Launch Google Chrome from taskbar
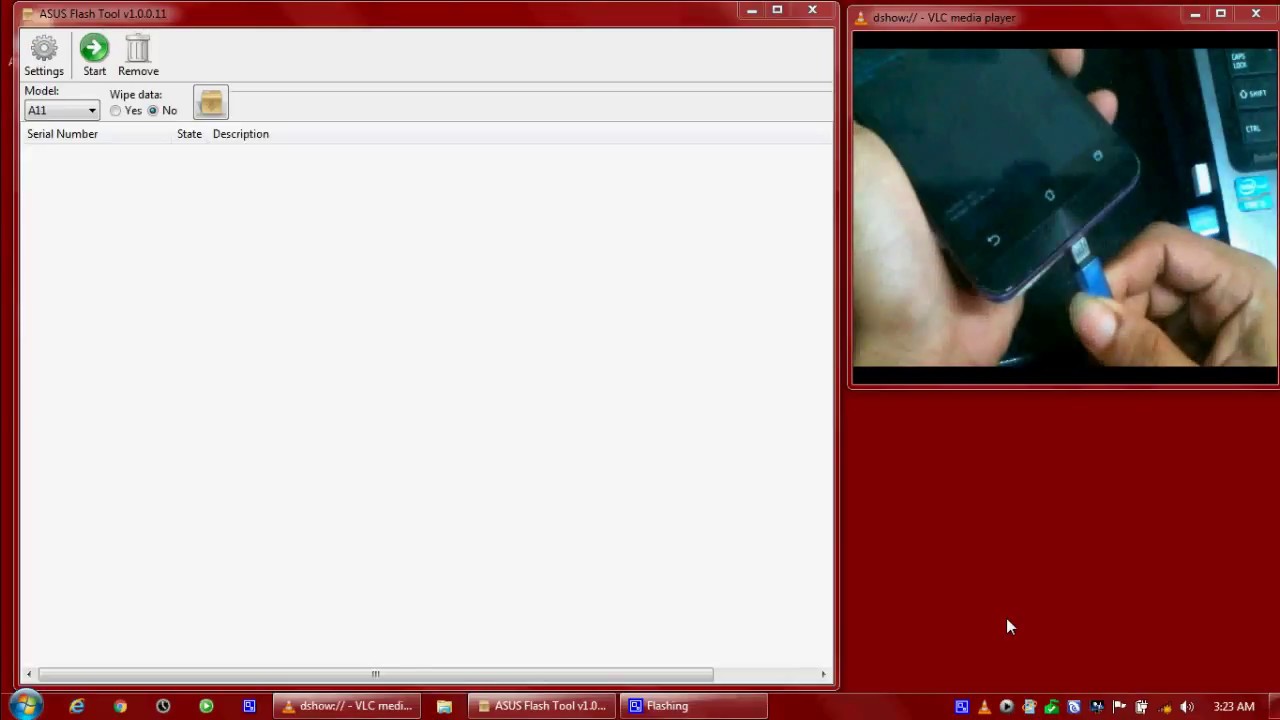The image size is (1280, 720). tap(120, 706)
